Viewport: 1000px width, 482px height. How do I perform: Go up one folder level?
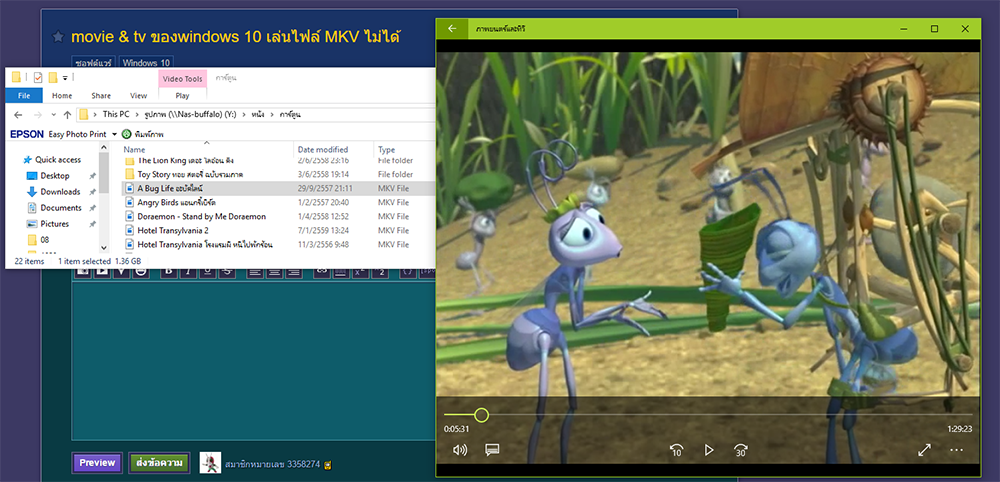[67, 115]
